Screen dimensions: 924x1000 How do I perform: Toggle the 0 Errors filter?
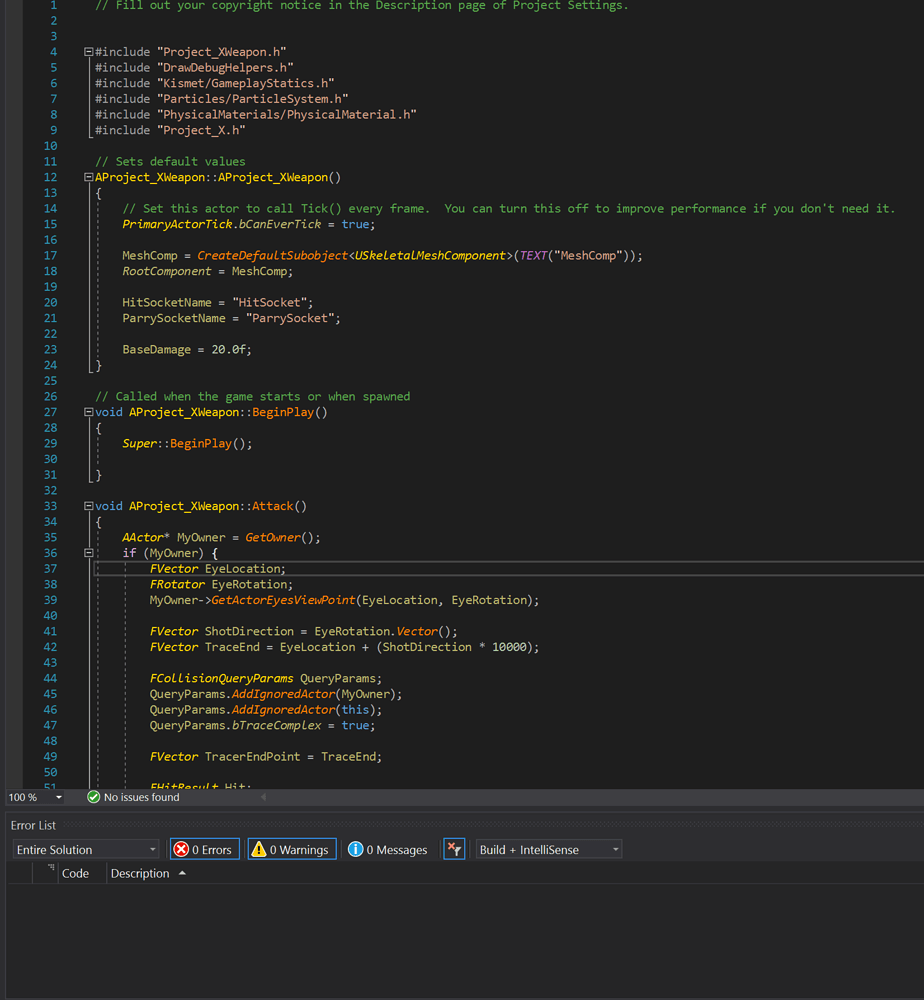tap(205, 849)
